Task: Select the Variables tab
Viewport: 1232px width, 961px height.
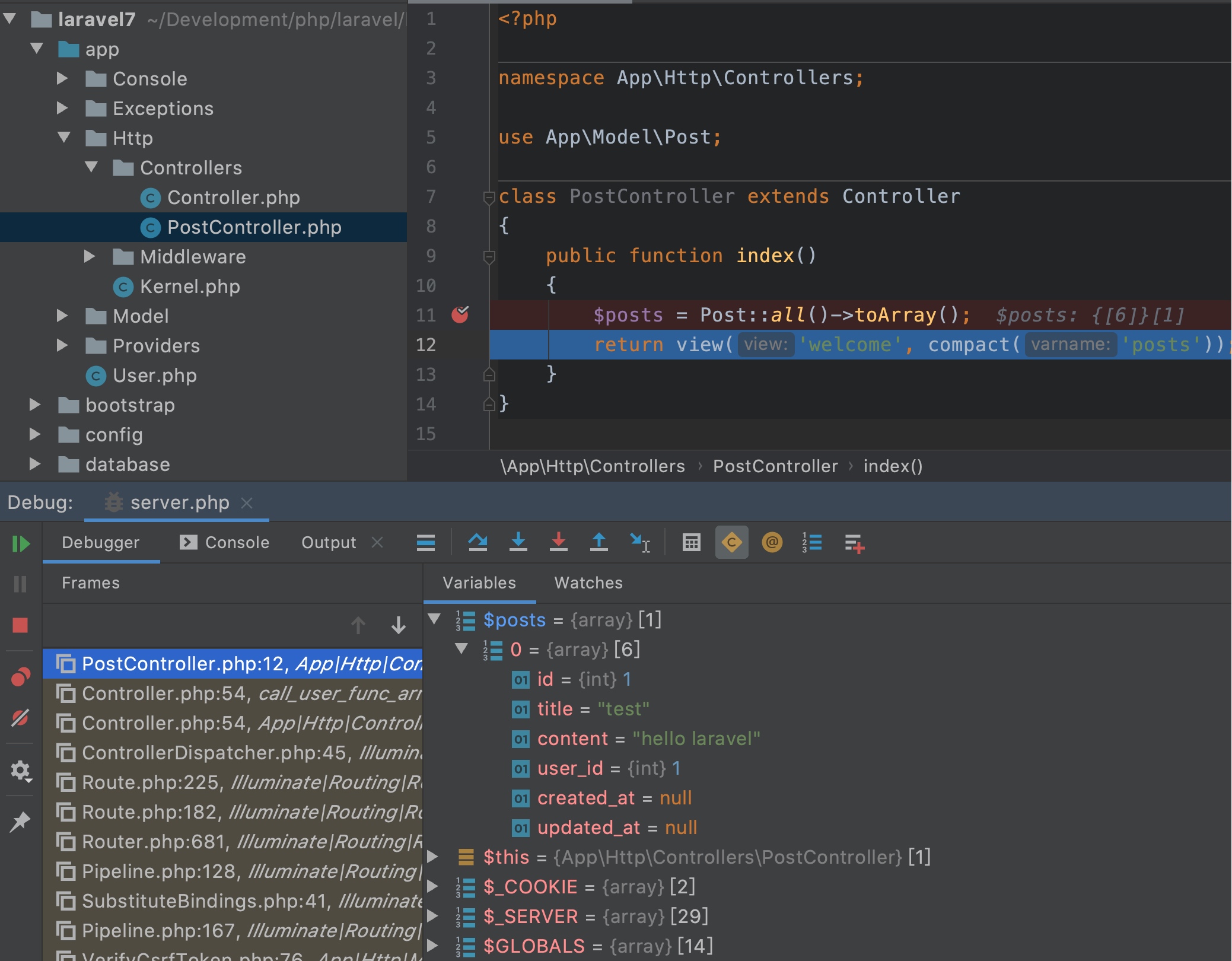Action: 479,583
